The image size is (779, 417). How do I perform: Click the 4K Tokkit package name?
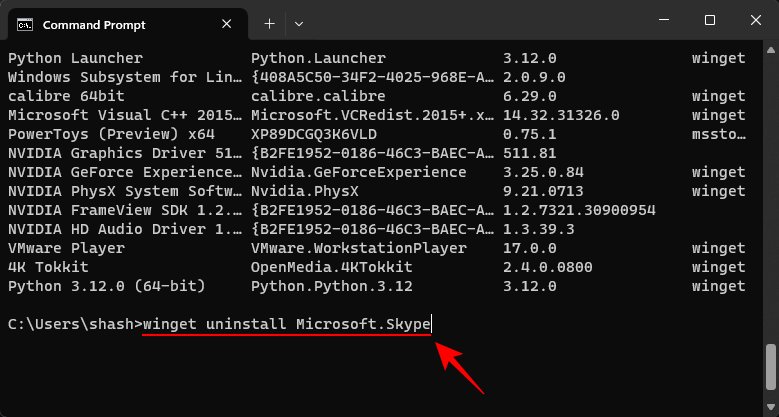48,267
